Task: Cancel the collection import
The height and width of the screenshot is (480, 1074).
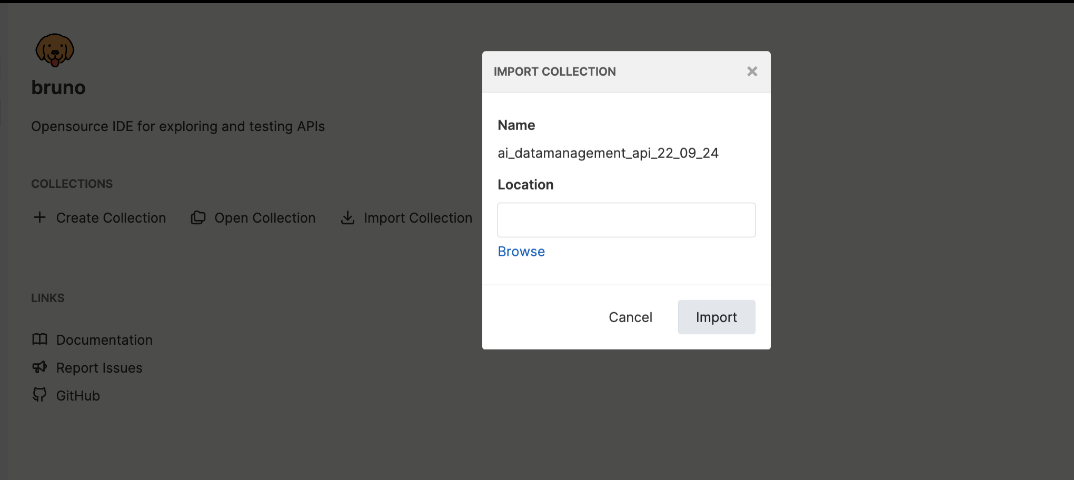Action: [x=630, y=317]
